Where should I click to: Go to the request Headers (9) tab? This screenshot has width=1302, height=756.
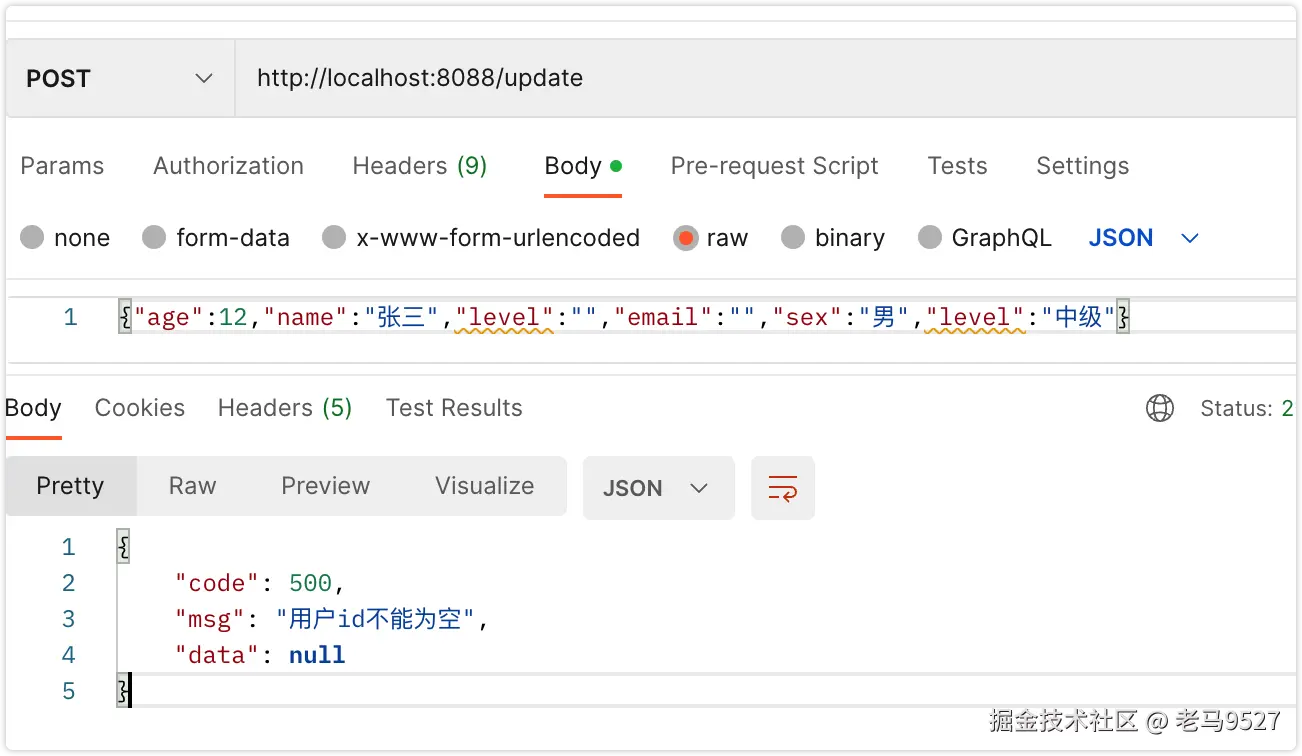point(419,166)
